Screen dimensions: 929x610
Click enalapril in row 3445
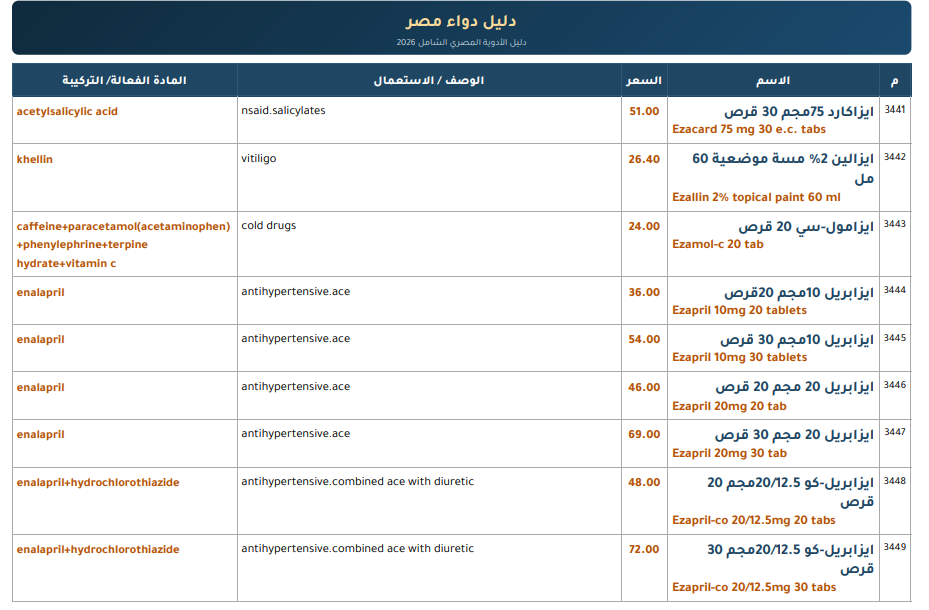tap(40, 340)
